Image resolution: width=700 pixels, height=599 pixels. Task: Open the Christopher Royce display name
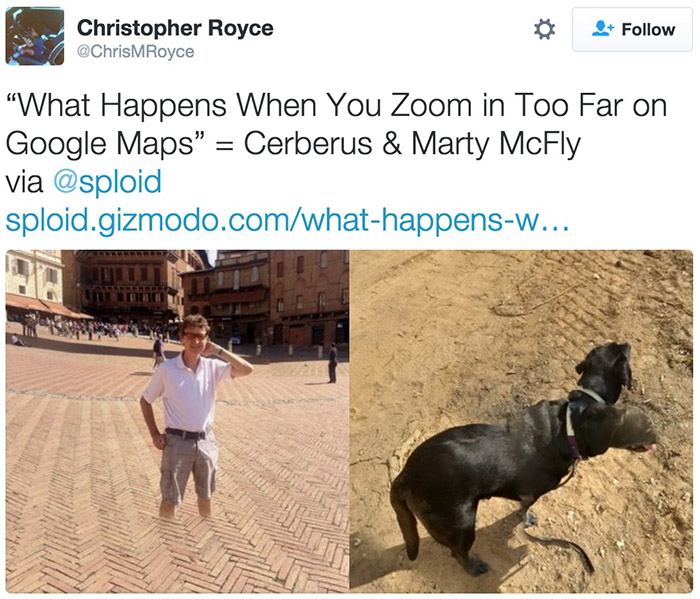coord(175,28)
